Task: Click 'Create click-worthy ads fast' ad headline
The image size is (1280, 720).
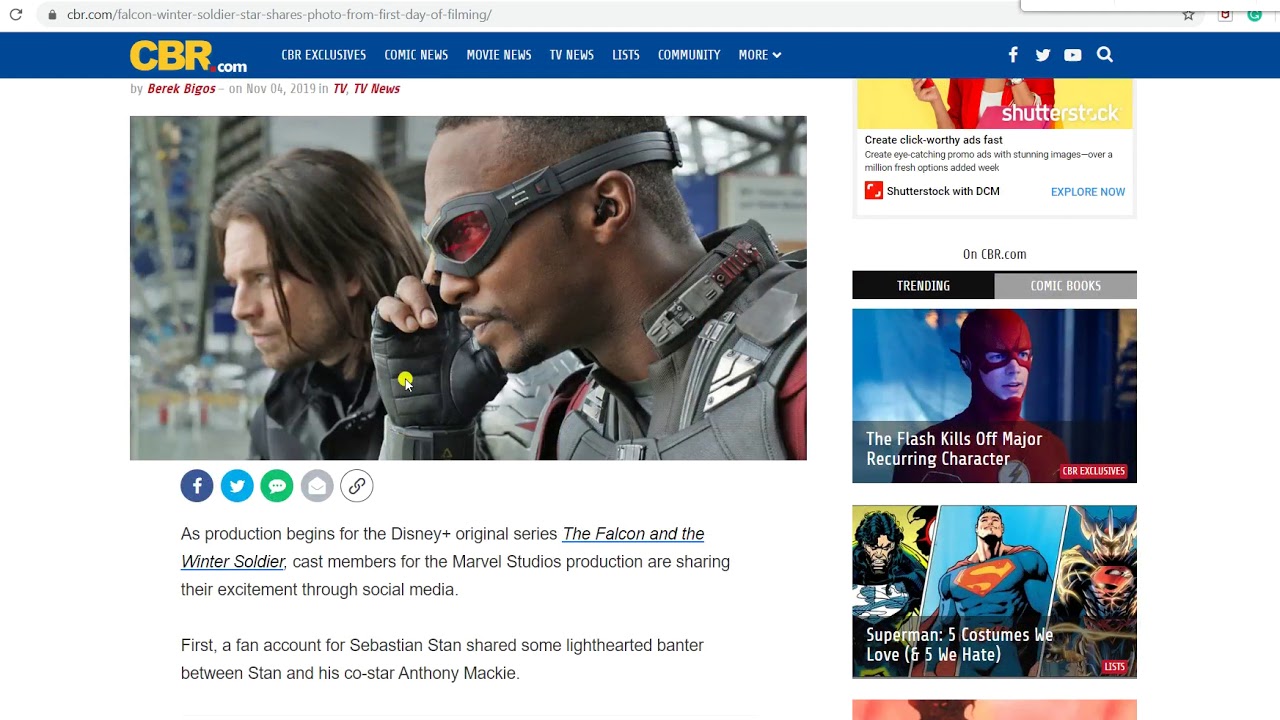Action: click(x=934, y=140)
